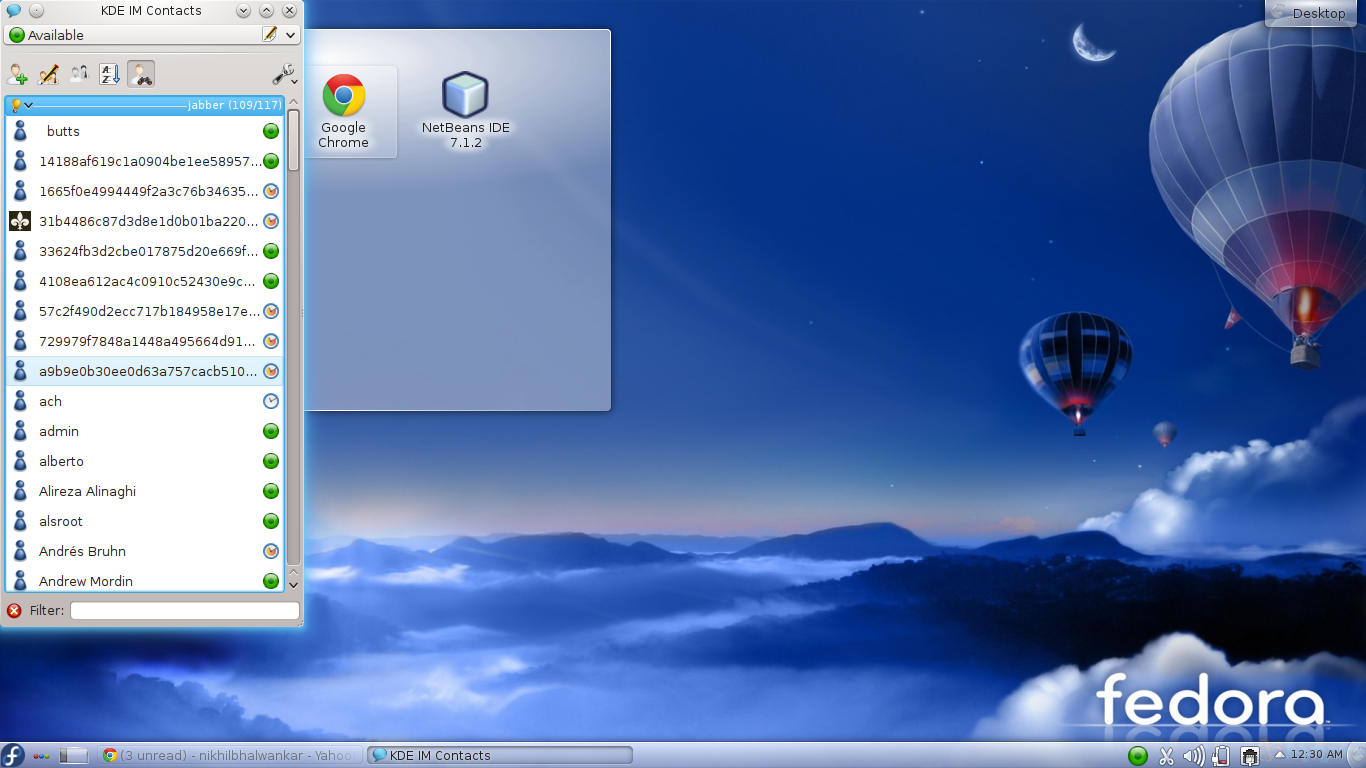The image size is (1366, 768).
Task: Click the status icon beside Andrés Bruhn
Action: click(x=270, y=551)
